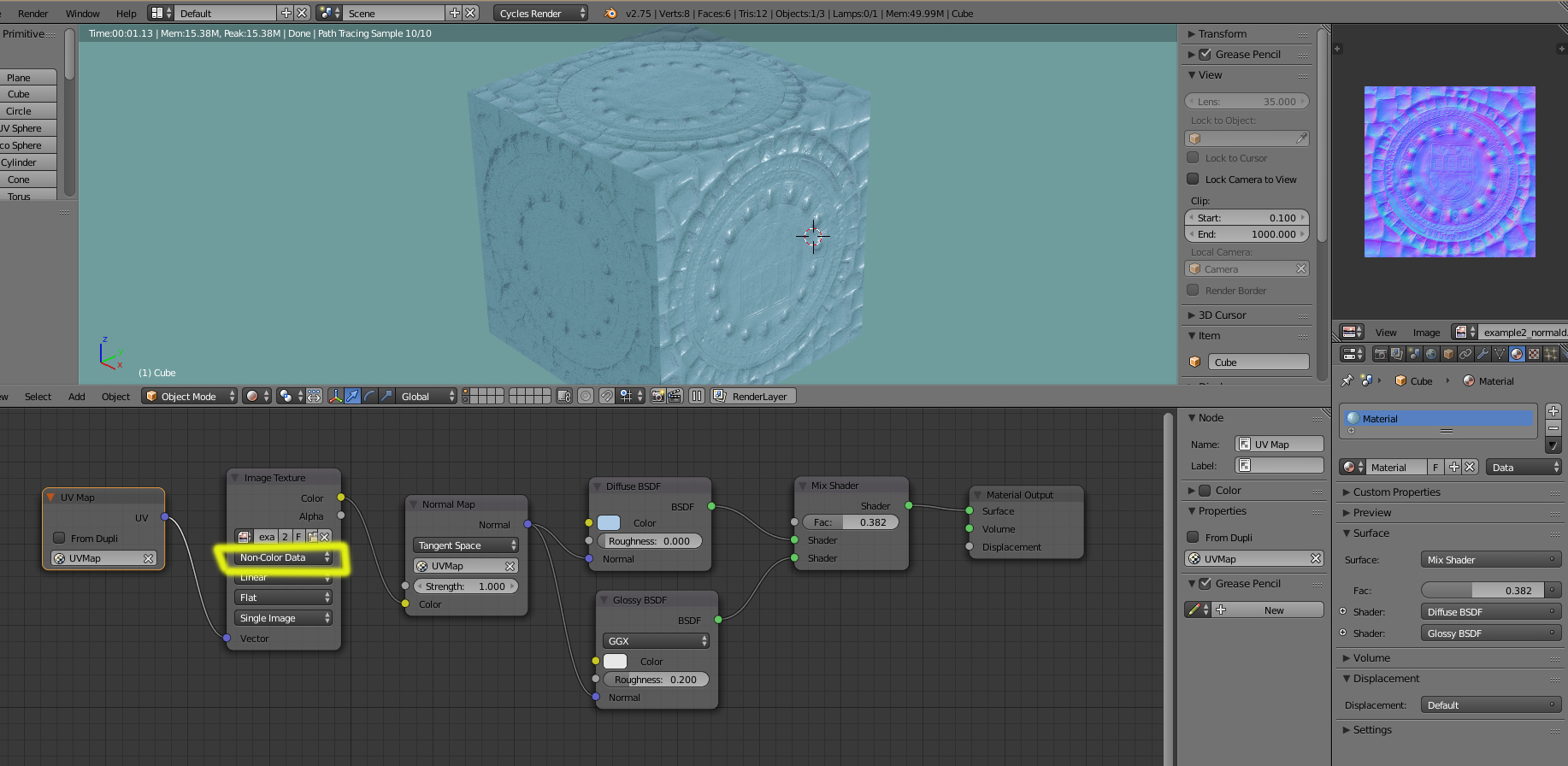Open the Tangent Space dropdown
This screenshot has width=1568, height=766.
click(466, 545)
